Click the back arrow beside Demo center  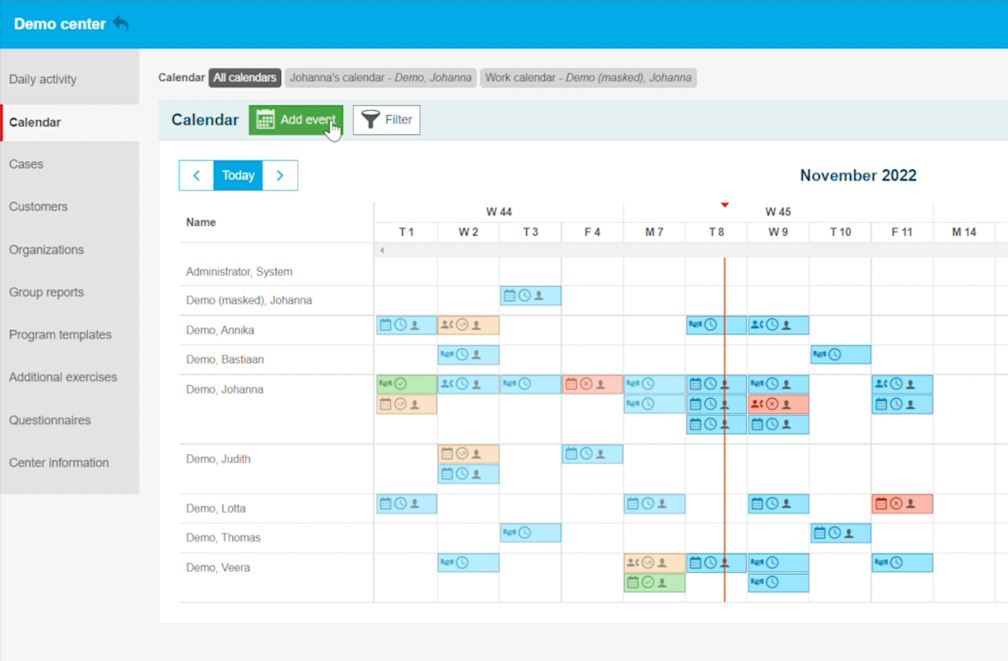point(120,23)
